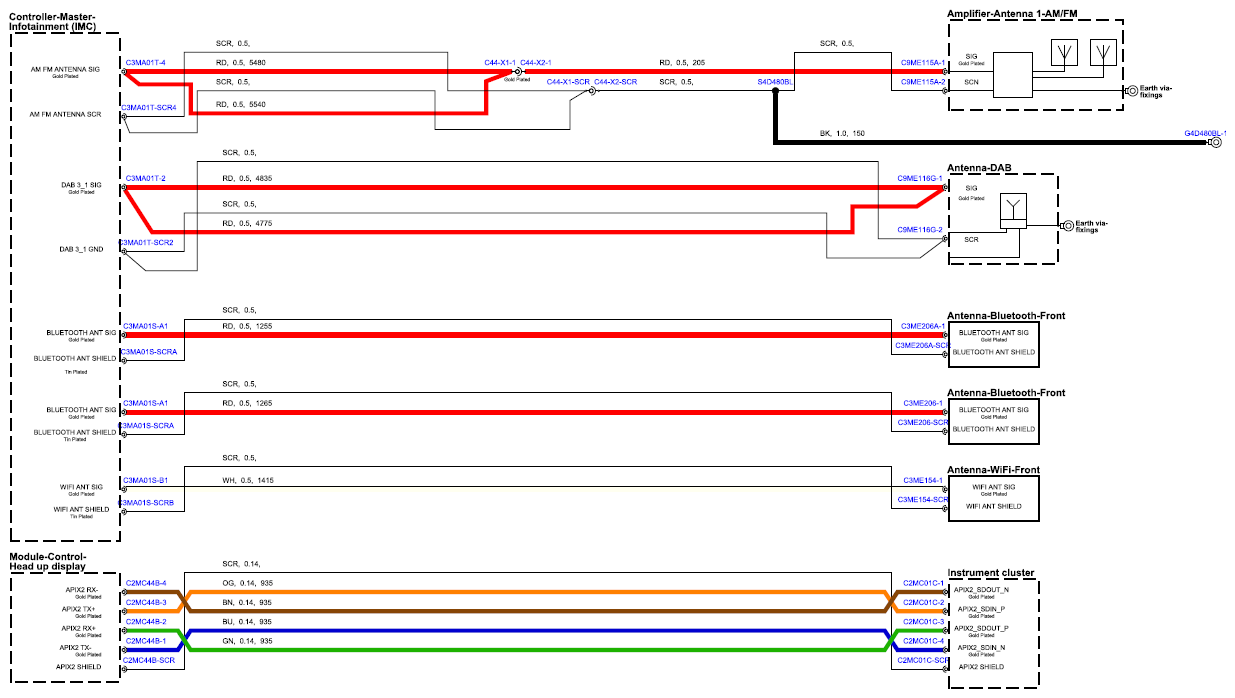Click wire label 'RD, 0.5, 4835'
The image size is (1235, 698).
pos(247,178)
